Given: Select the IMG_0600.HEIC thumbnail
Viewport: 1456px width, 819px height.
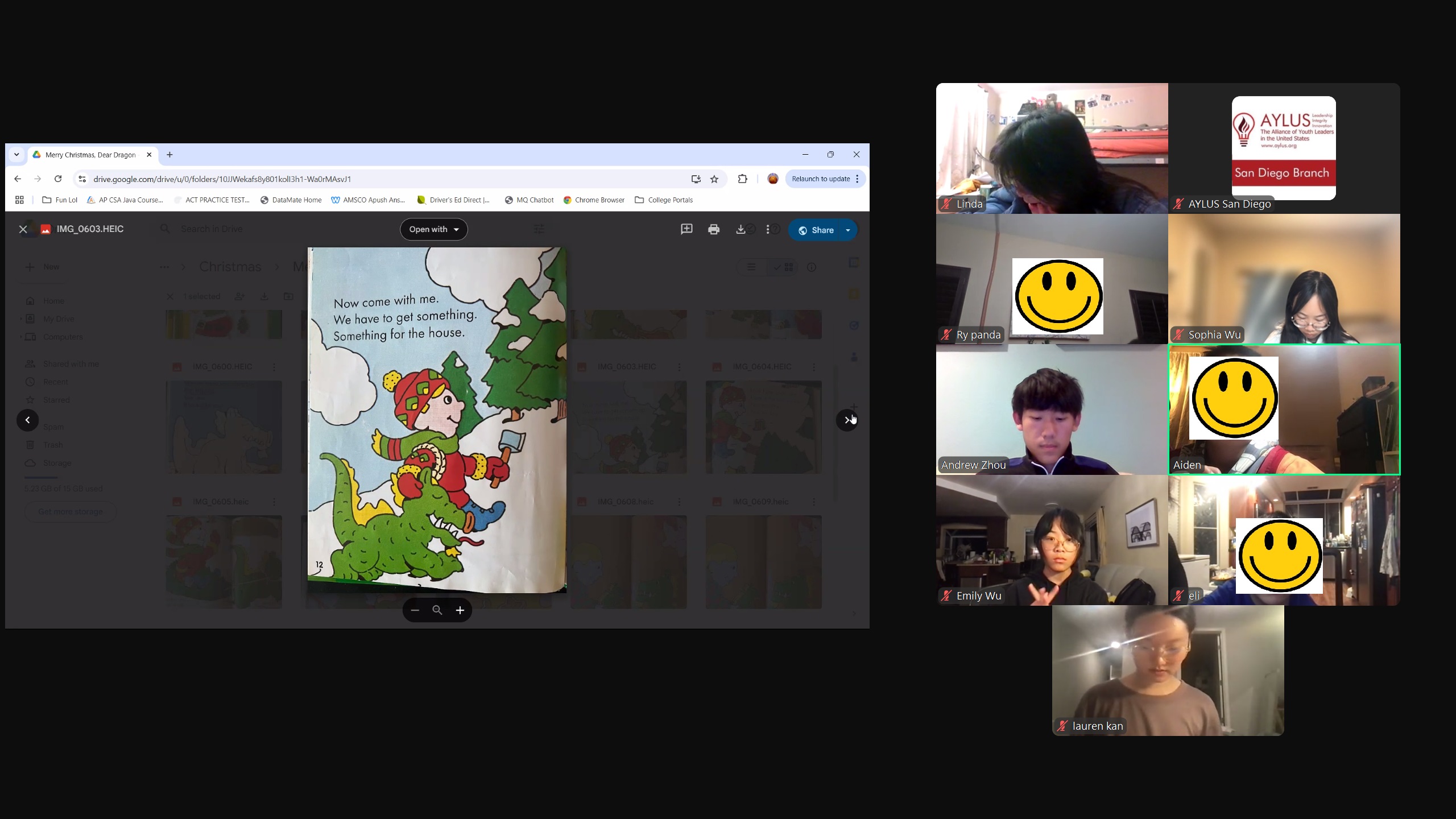Looking at the screenshot, I should point(224,427).
